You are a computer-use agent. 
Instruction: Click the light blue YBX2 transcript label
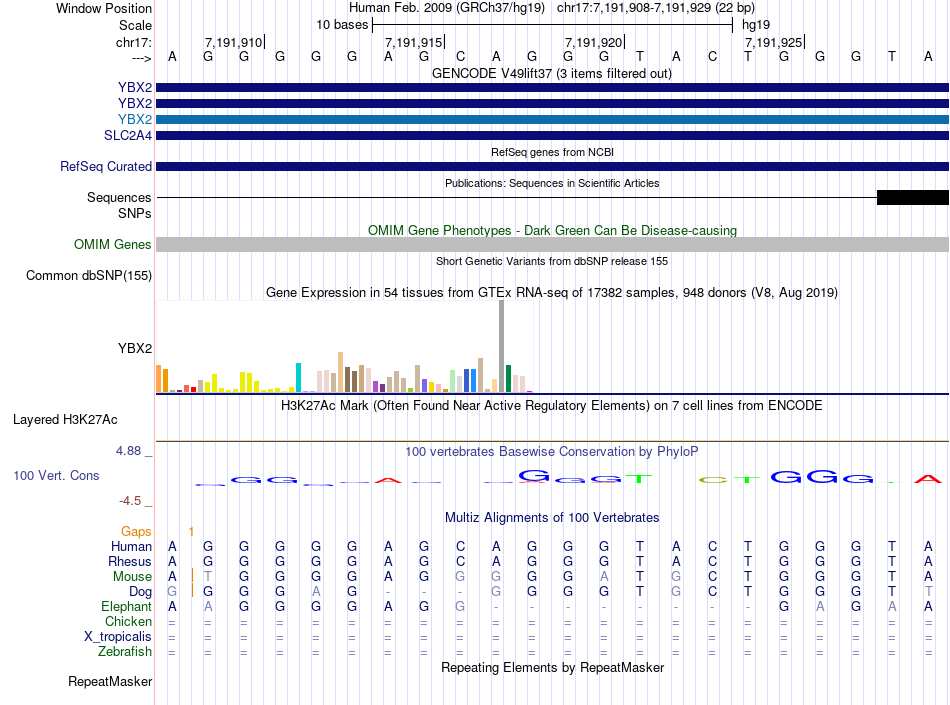[135, 119]
